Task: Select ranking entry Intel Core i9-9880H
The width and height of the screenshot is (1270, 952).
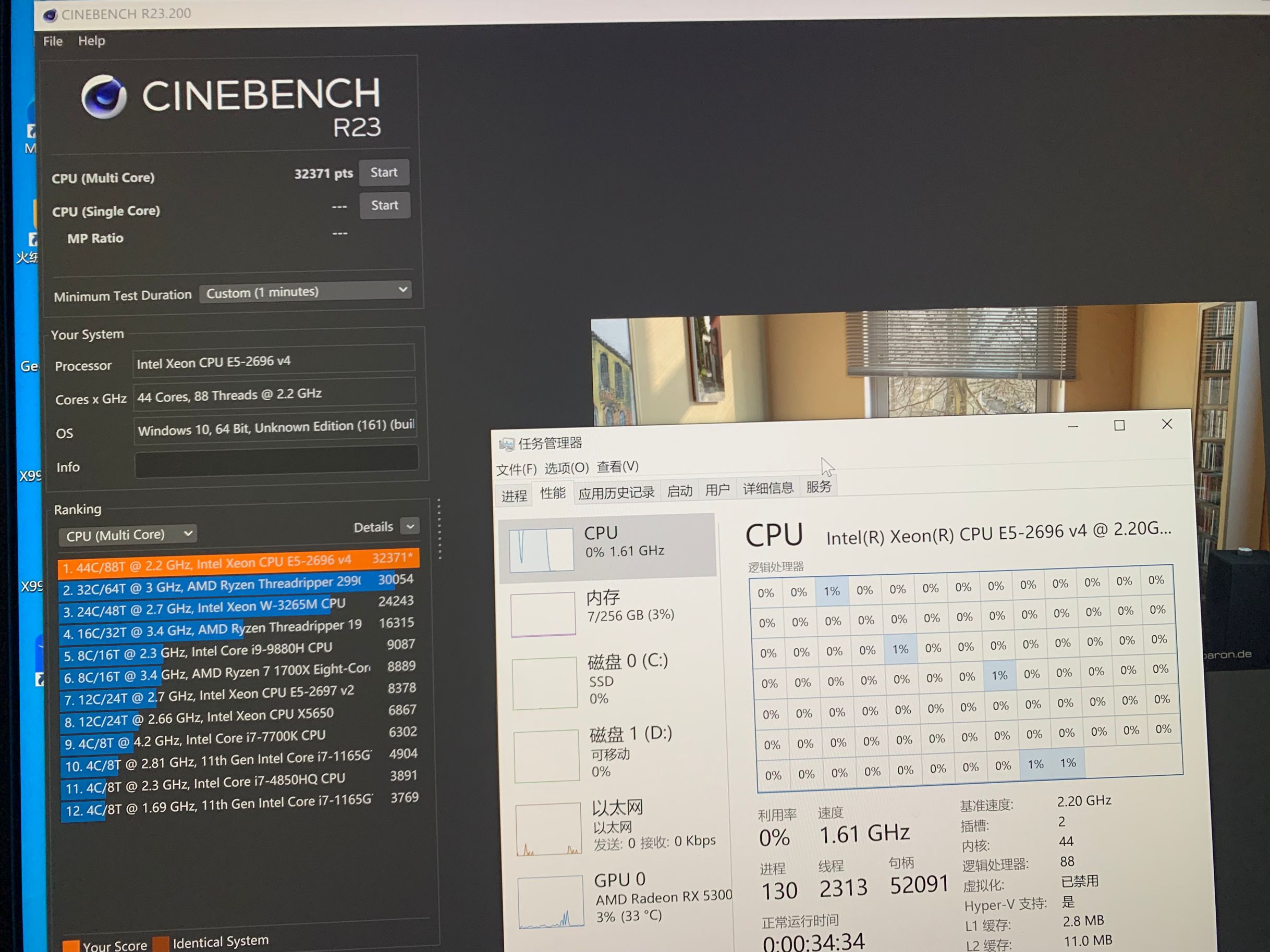Action: click(240, 651)
